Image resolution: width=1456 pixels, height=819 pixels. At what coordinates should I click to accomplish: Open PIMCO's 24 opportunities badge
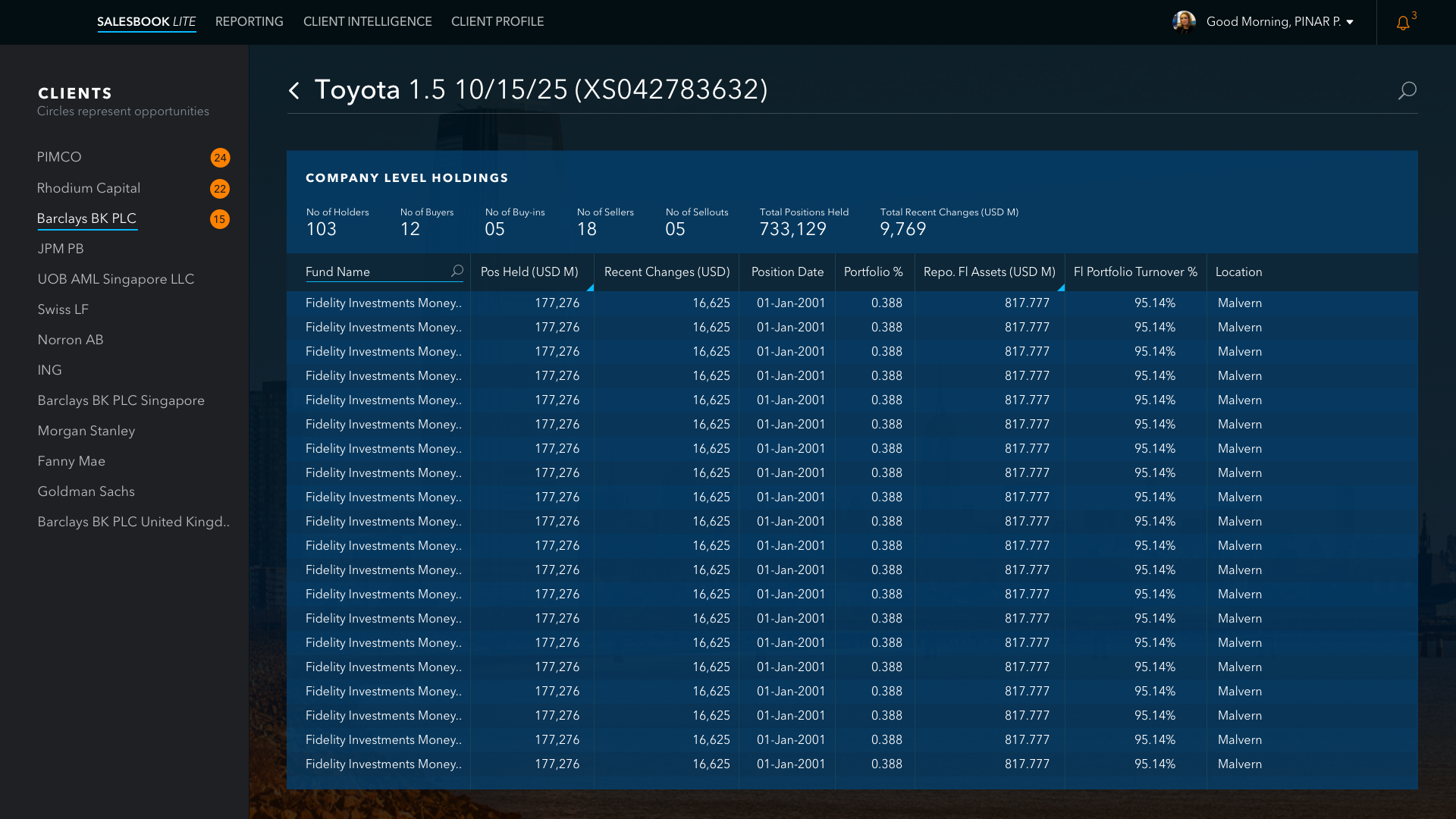point(220,158)
